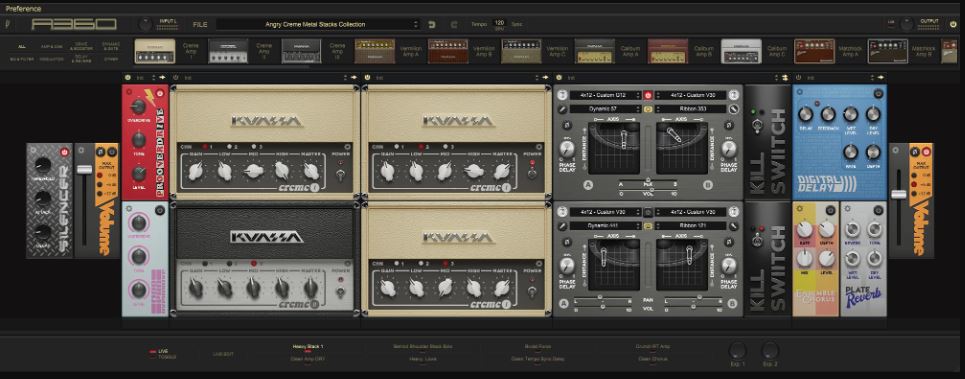
Task: Open the tuner fork icon
Action: (x=7, y=25)
